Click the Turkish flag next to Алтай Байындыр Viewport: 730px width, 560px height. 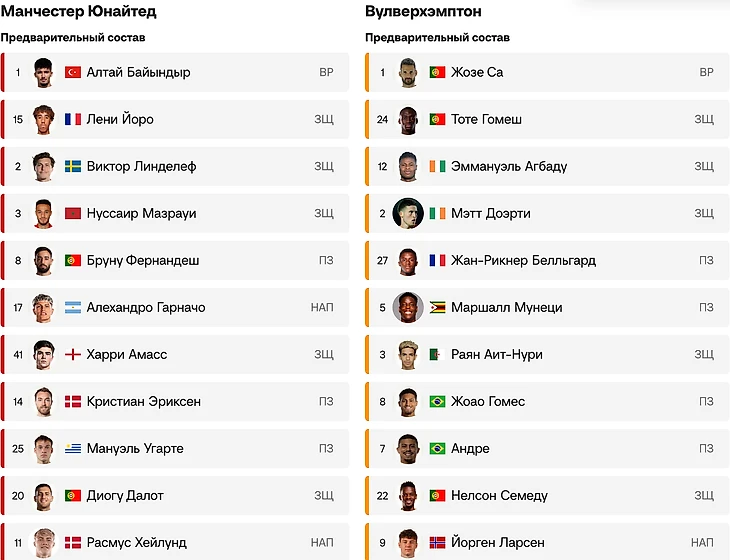(73, 72)
